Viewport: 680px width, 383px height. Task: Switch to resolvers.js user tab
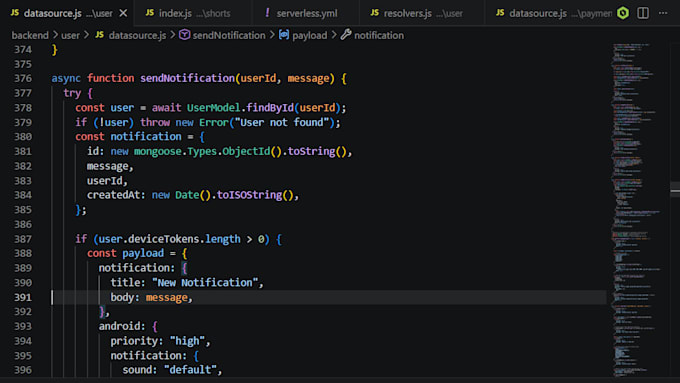(x=422, y=13)
